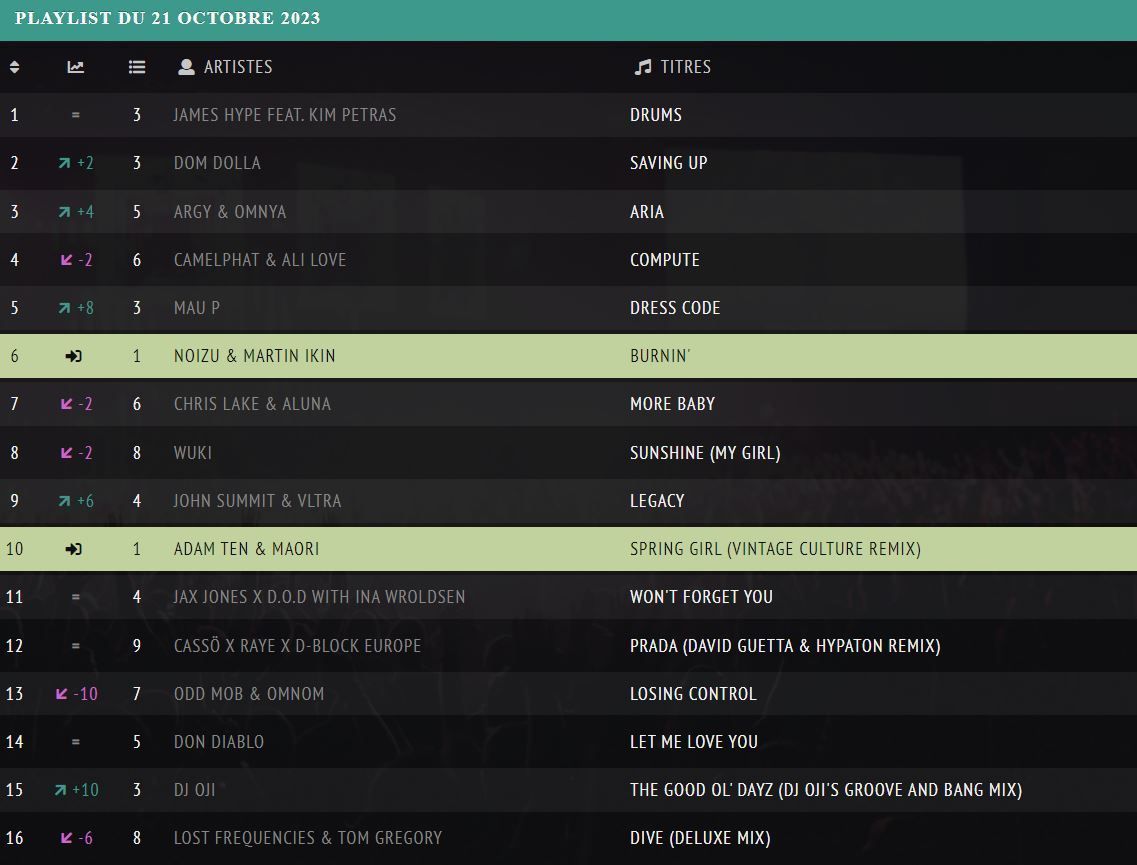The height and width of the screenshot is (865, 1137).
Task: Select artist NOIZU & MARTIN IKIN
Action: point(255,356)
